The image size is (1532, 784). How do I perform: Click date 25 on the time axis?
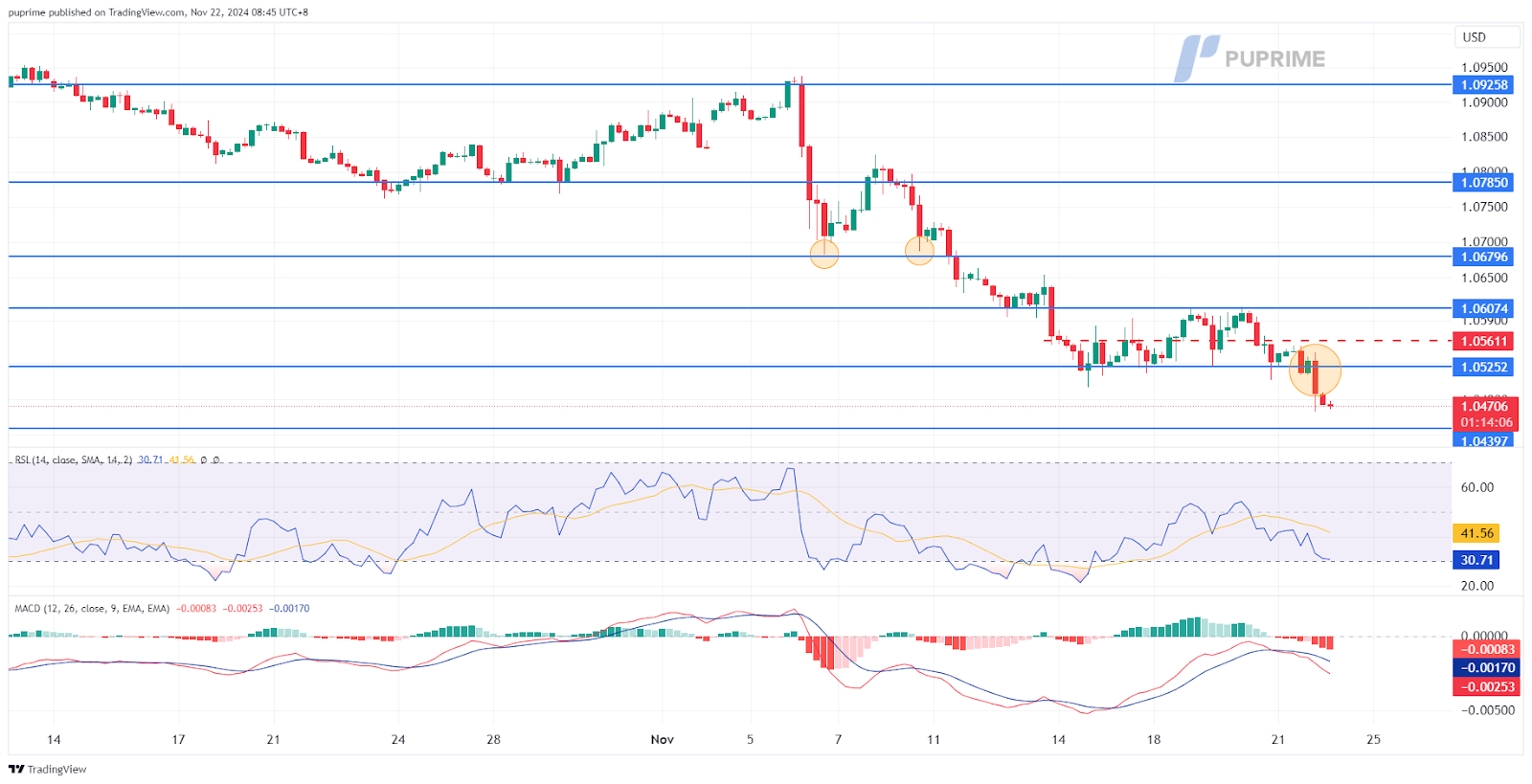(x=1373, y=740)
